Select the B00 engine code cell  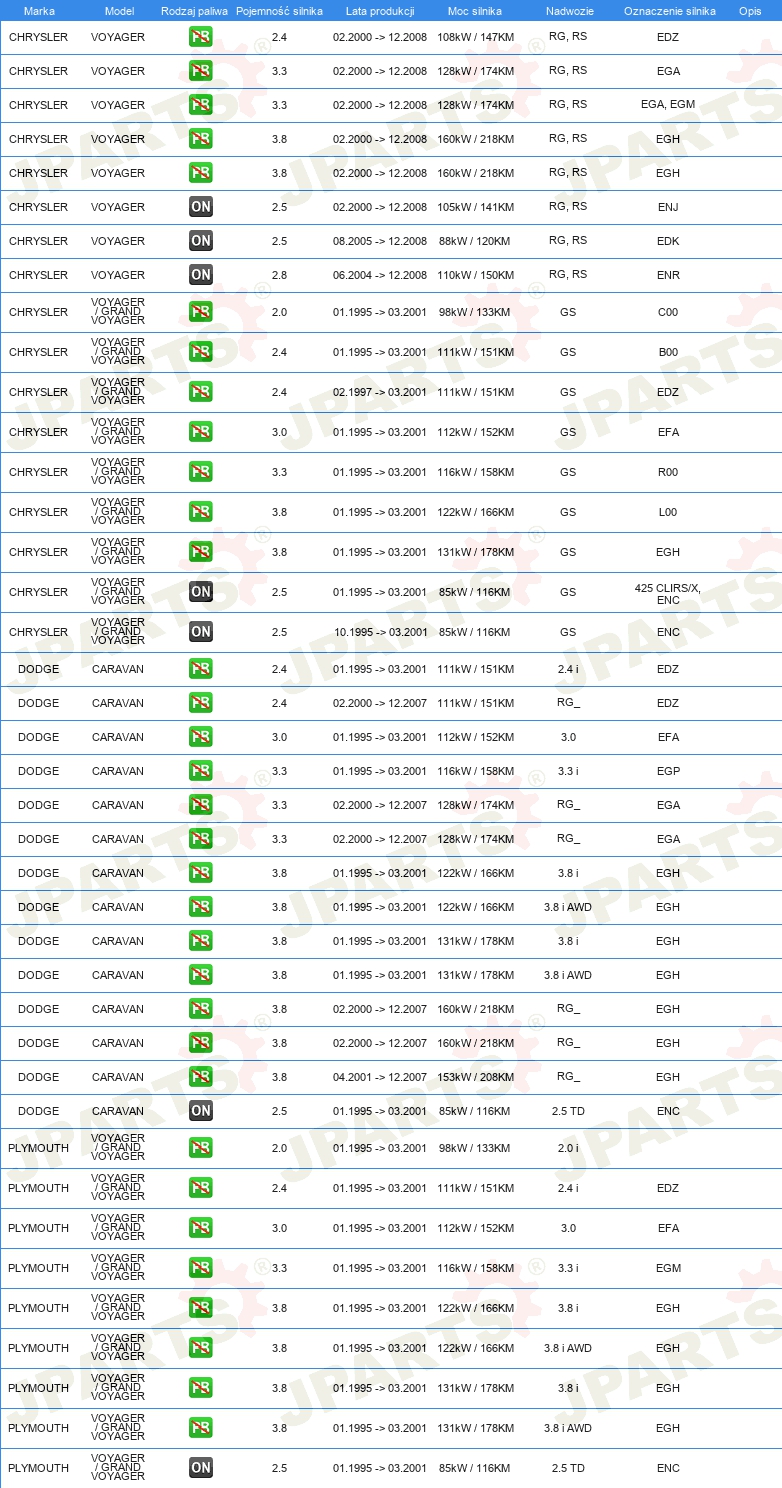(668, 352)
